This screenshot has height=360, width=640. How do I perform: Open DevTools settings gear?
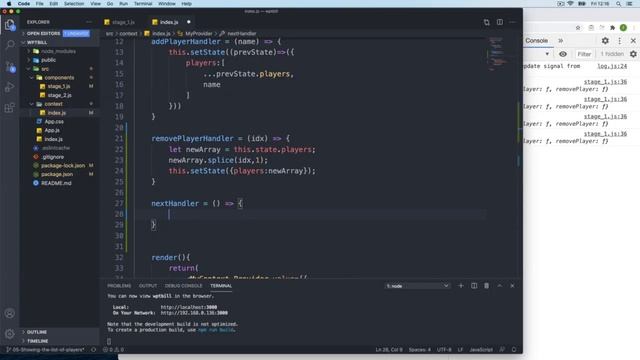pyautogui.click(x=605, y=40)
